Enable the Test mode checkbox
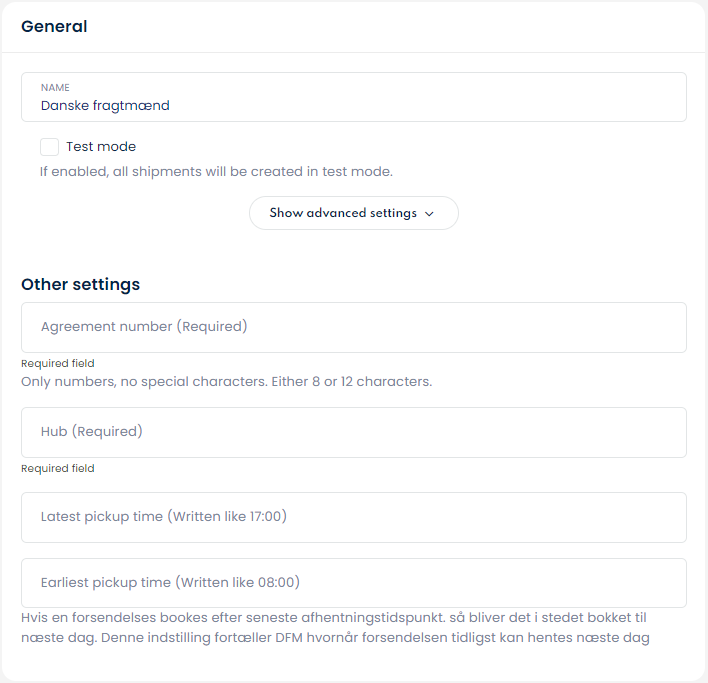The image size is (708, 683). pyautogui.click(x=49, y=147)
